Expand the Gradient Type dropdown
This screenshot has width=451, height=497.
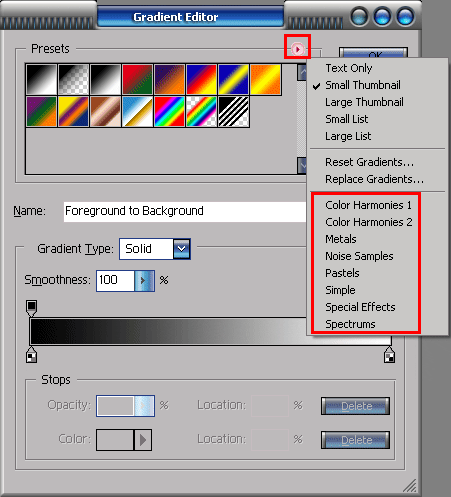click(x=182, y=249)
